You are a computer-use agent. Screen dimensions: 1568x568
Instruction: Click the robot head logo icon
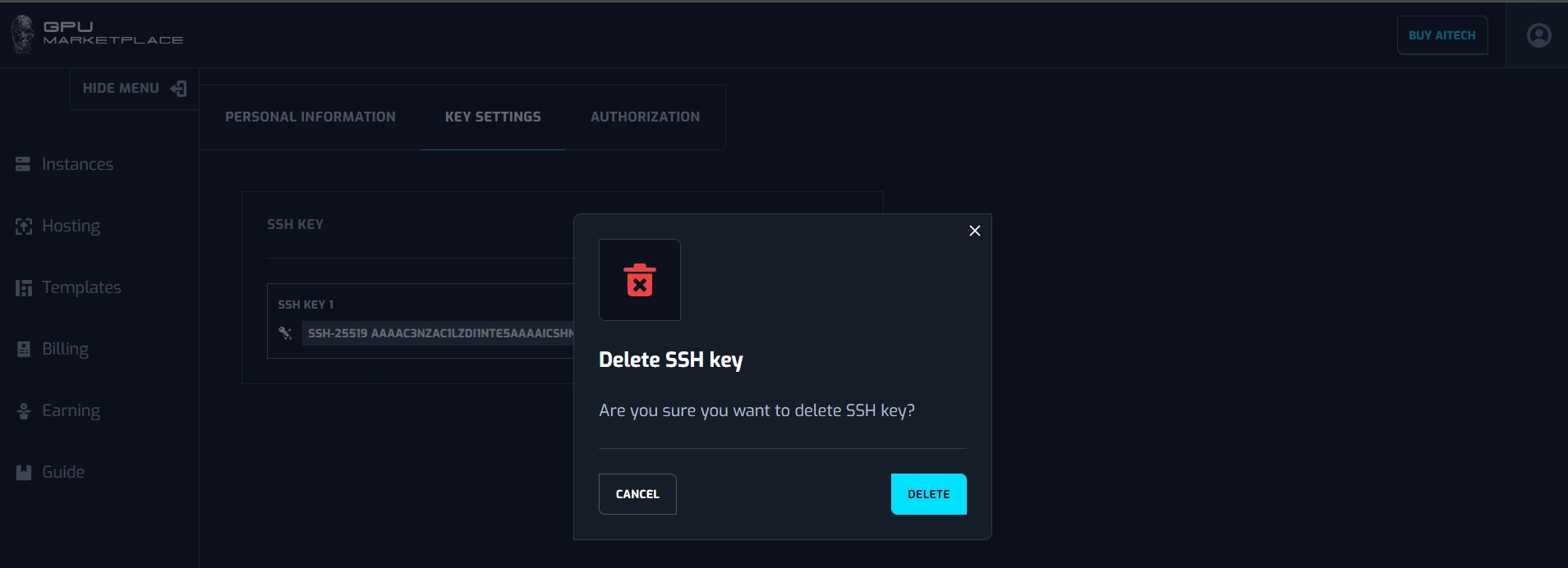22,34
